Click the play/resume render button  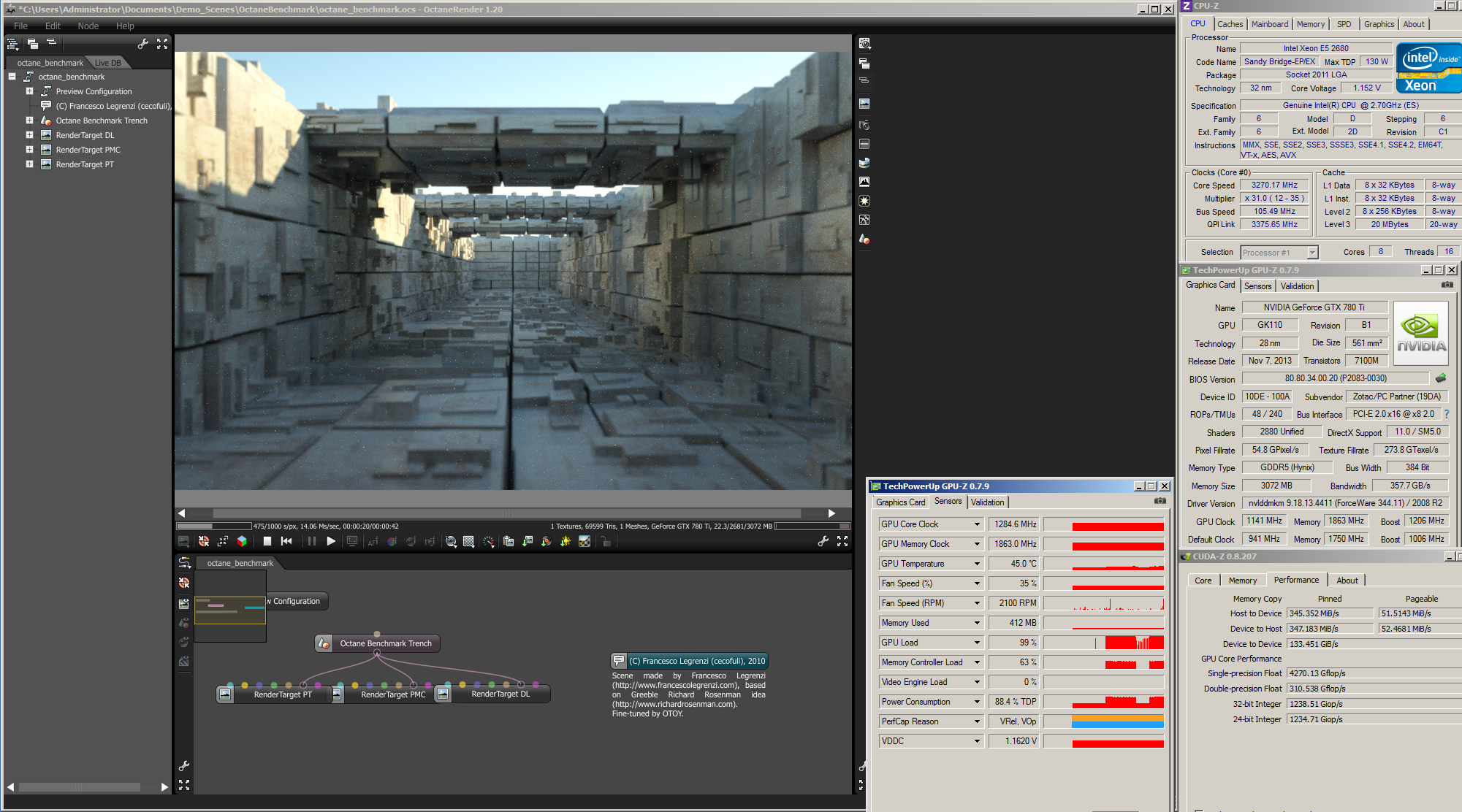331,541
